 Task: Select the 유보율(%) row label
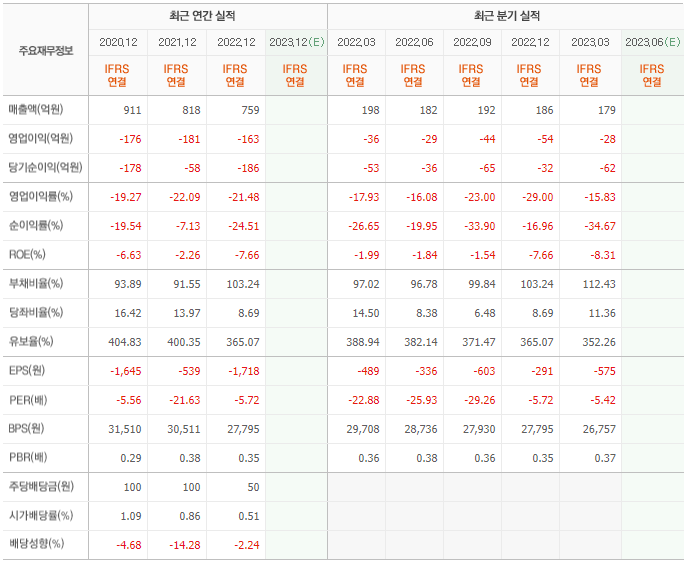point(31,341)
